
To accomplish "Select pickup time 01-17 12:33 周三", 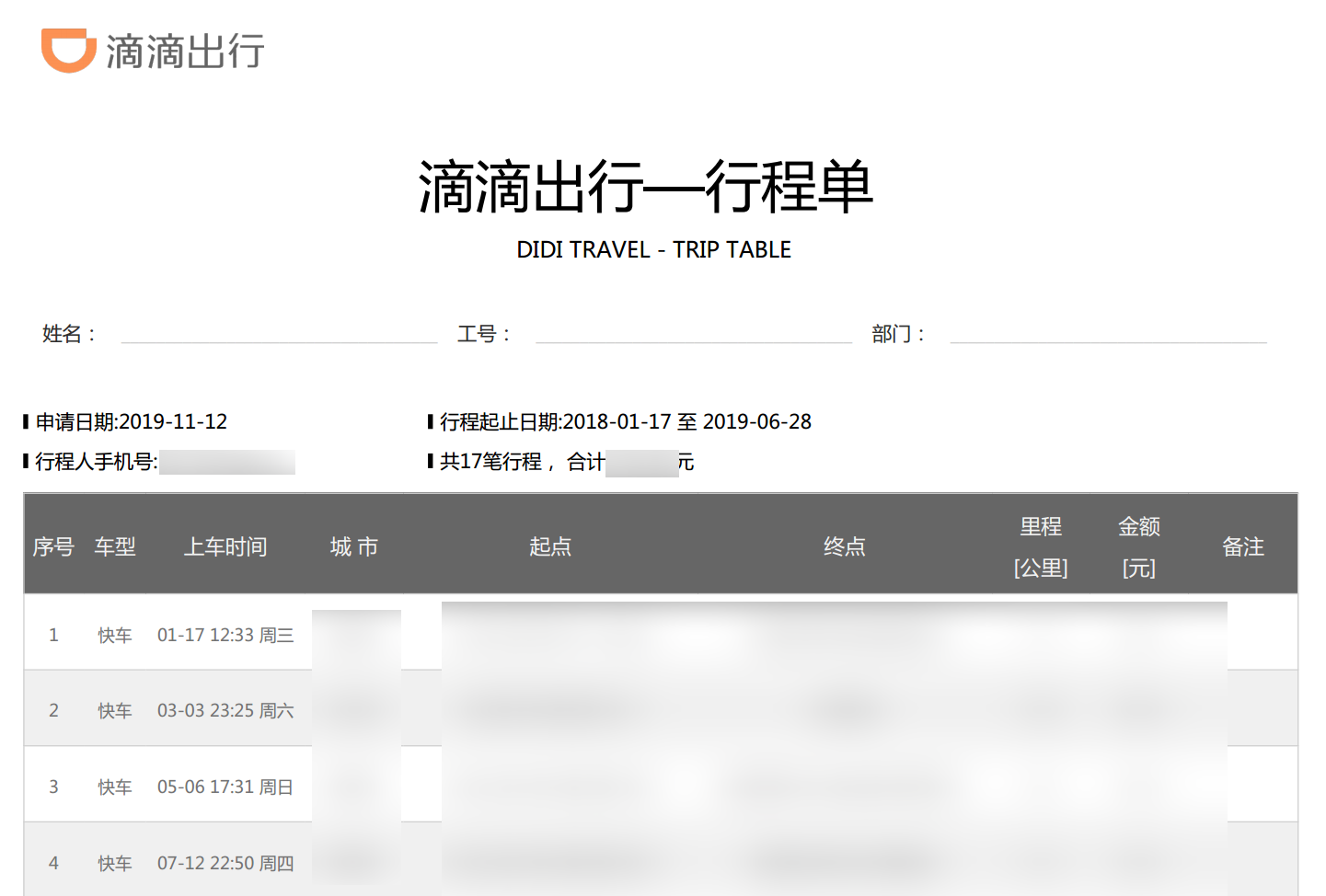I will (225, 636).
